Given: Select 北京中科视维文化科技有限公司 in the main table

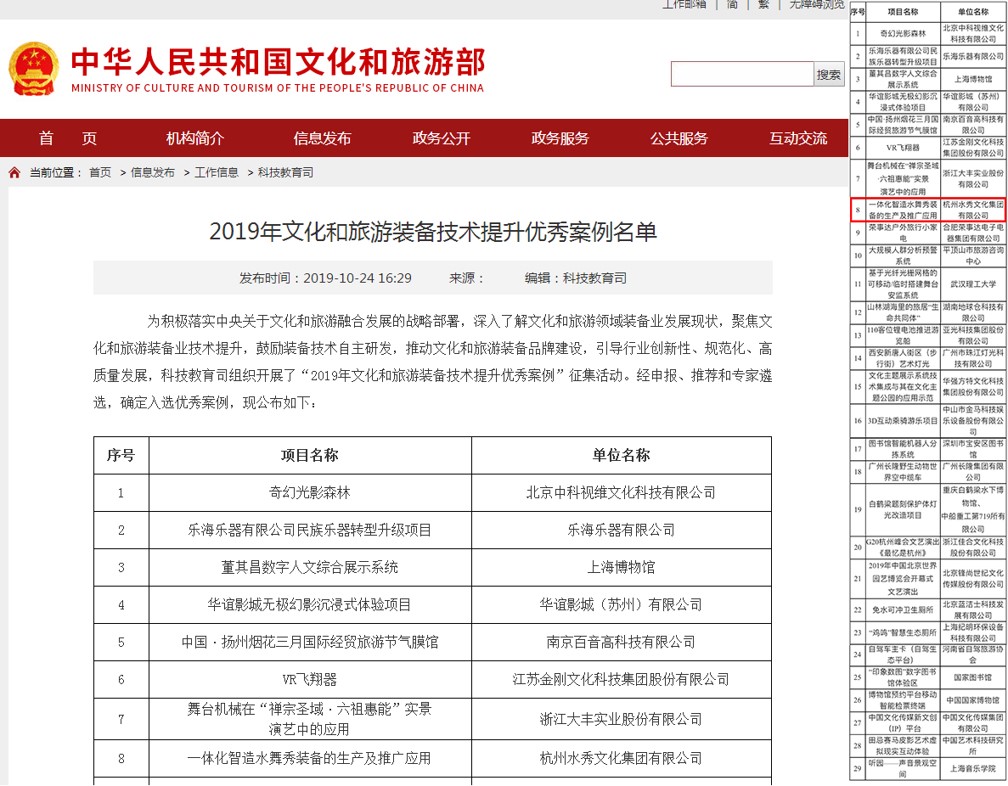Looking at the screenshot, I should point(621,493).
